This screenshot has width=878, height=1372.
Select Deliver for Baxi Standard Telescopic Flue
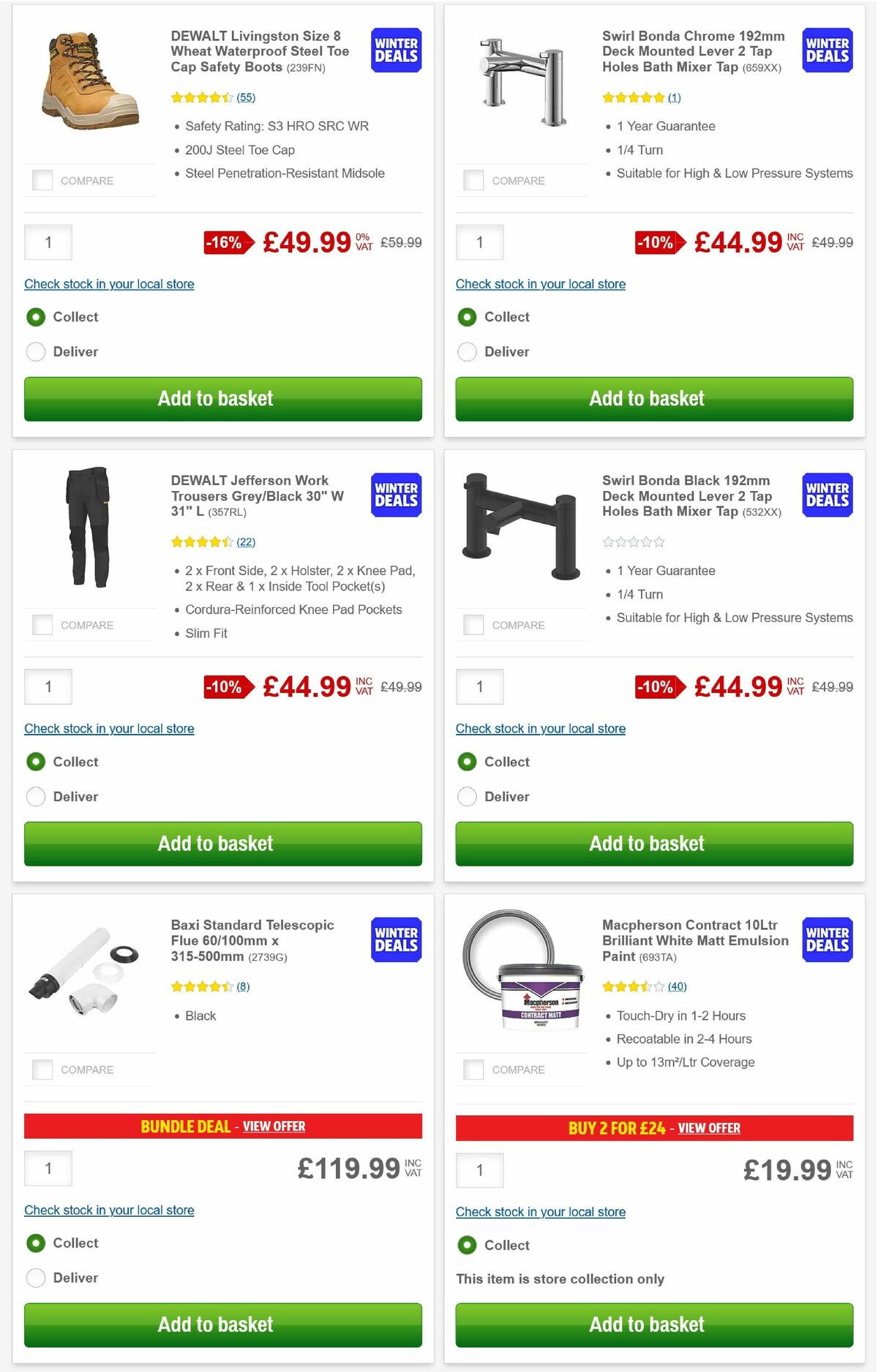pos(35,1278)
